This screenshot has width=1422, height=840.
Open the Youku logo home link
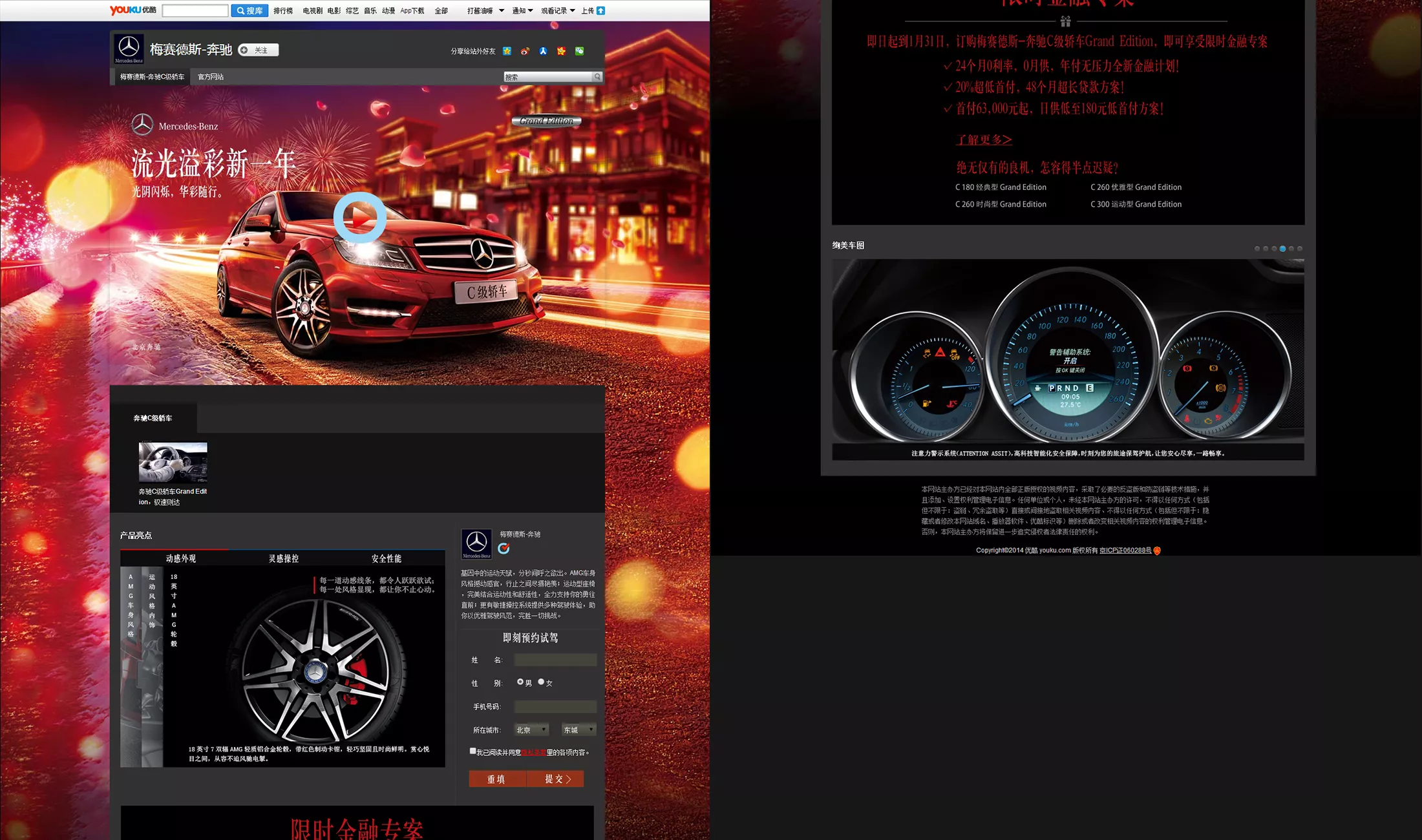133,10
